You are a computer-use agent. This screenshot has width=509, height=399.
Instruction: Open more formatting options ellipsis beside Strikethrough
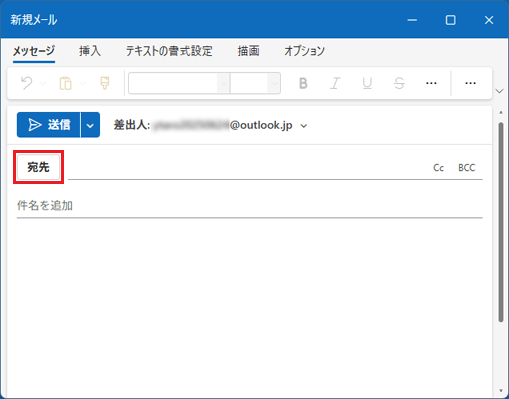tap(431, 83)
